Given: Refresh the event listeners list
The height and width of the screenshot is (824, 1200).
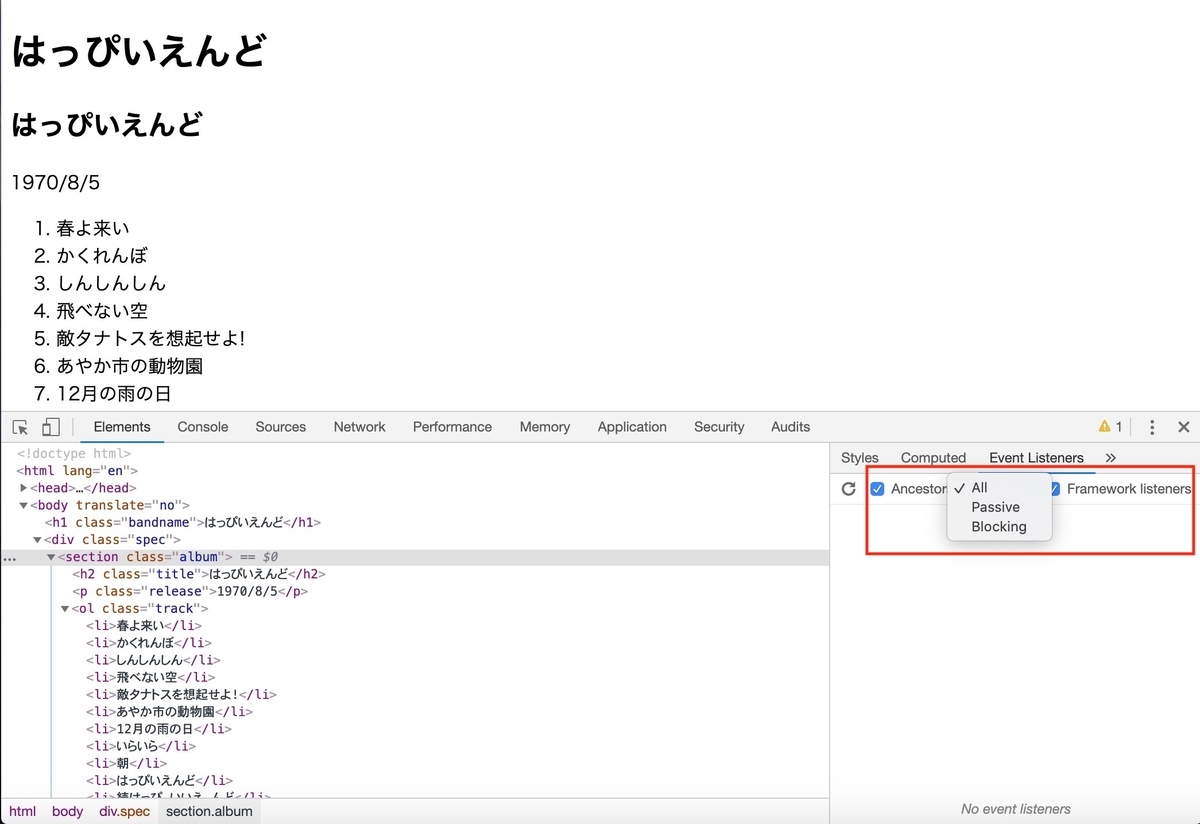Looking at the screenshot, I should tap(849, 489).
